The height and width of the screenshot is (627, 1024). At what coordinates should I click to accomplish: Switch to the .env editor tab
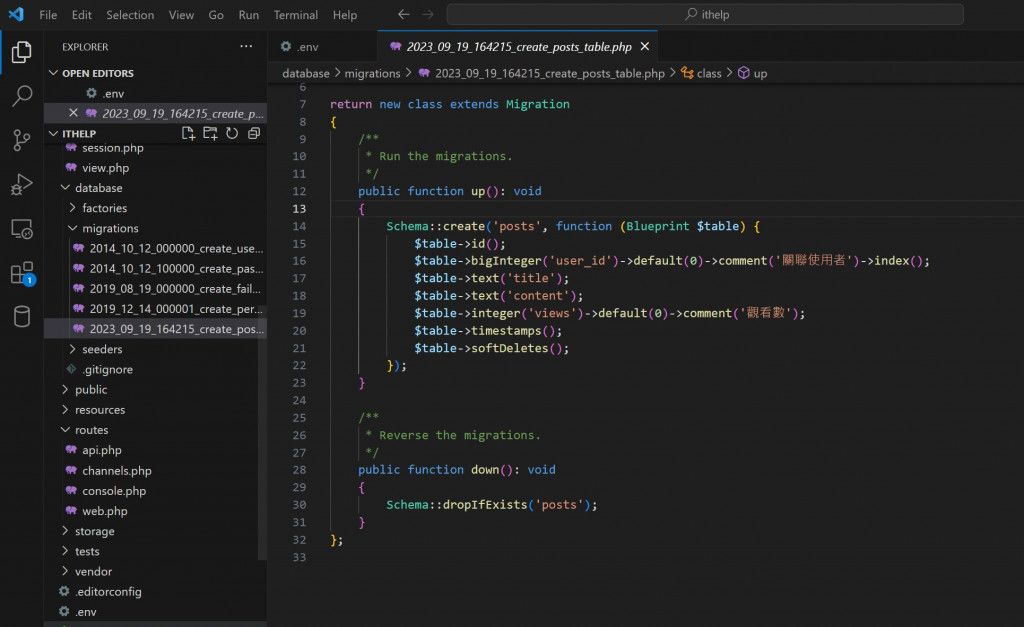click(x=323, y=46)
